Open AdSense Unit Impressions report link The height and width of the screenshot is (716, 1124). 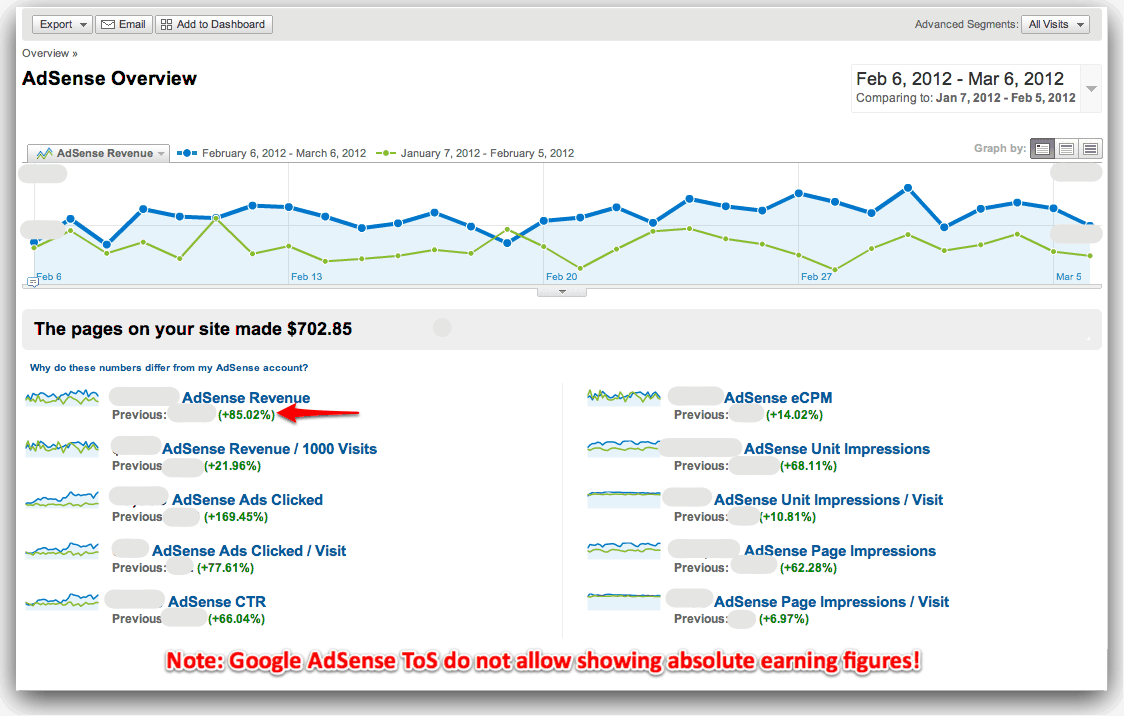[x=837, y=449]
